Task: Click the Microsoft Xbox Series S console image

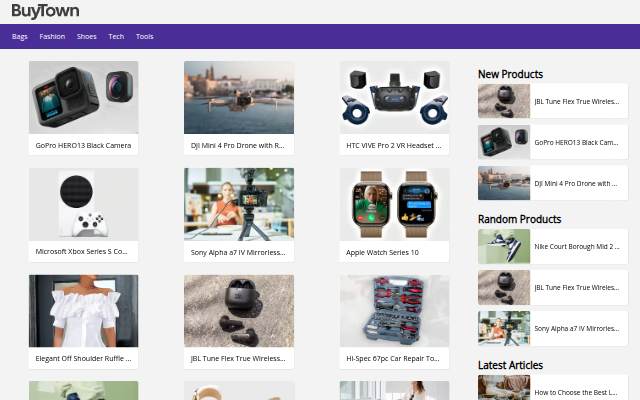Action: pos(84,204)
